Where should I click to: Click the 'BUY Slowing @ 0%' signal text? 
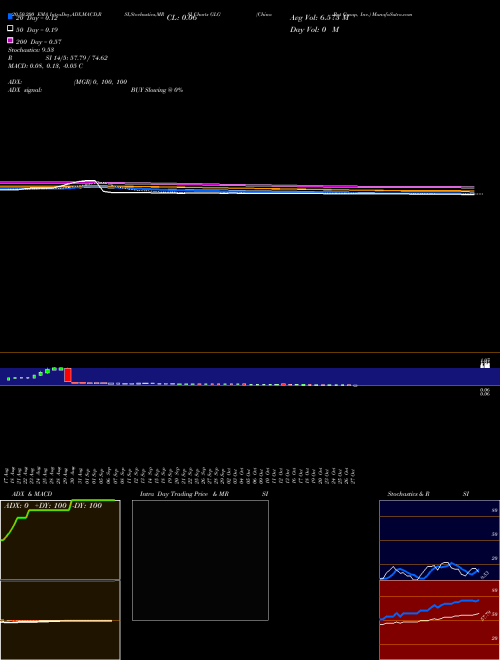click(x=157, y=90)
